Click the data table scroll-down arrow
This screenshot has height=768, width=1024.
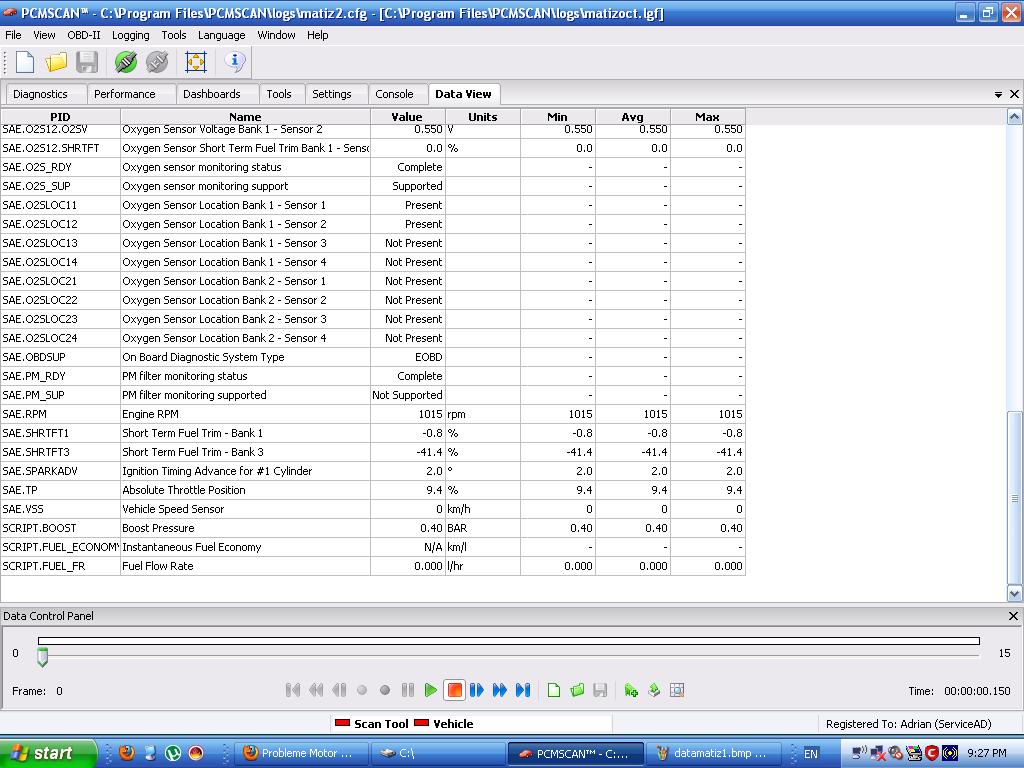click(x=1014, y=594)
